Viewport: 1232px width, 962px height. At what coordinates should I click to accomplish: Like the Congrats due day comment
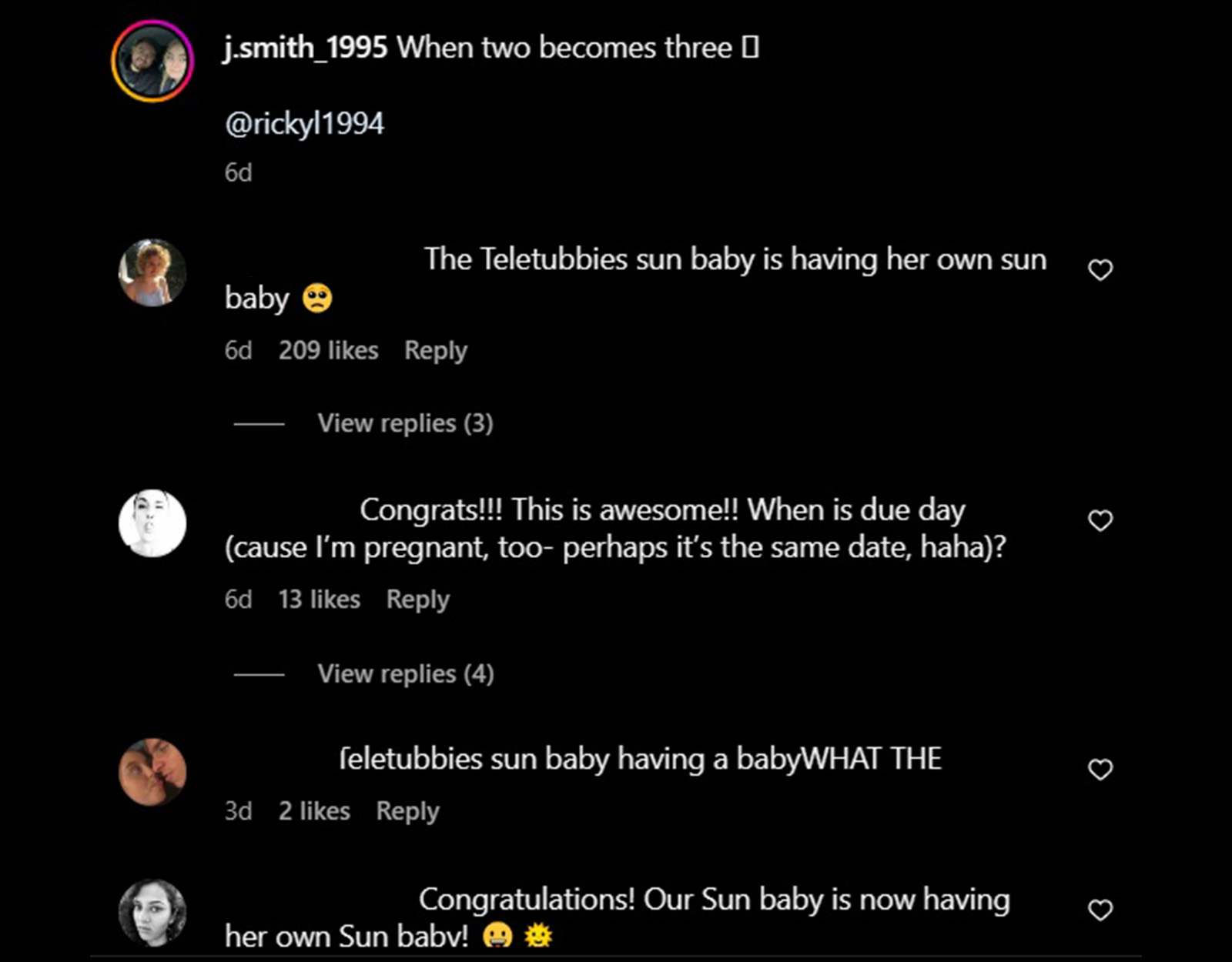pos(1100,520)
